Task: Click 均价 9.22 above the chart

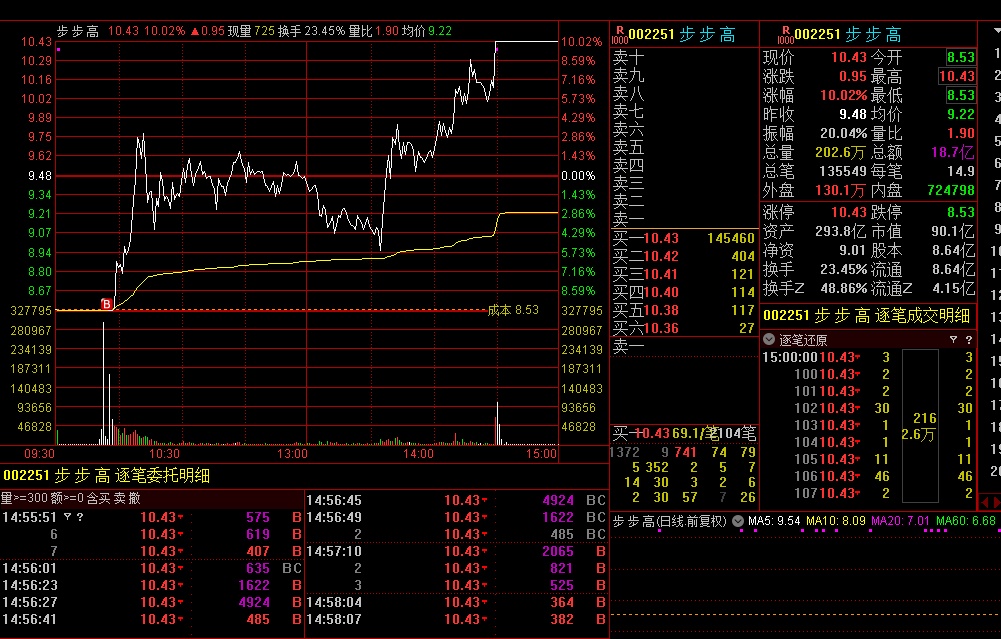Action: pyautogui.click(x=426, y=31)
